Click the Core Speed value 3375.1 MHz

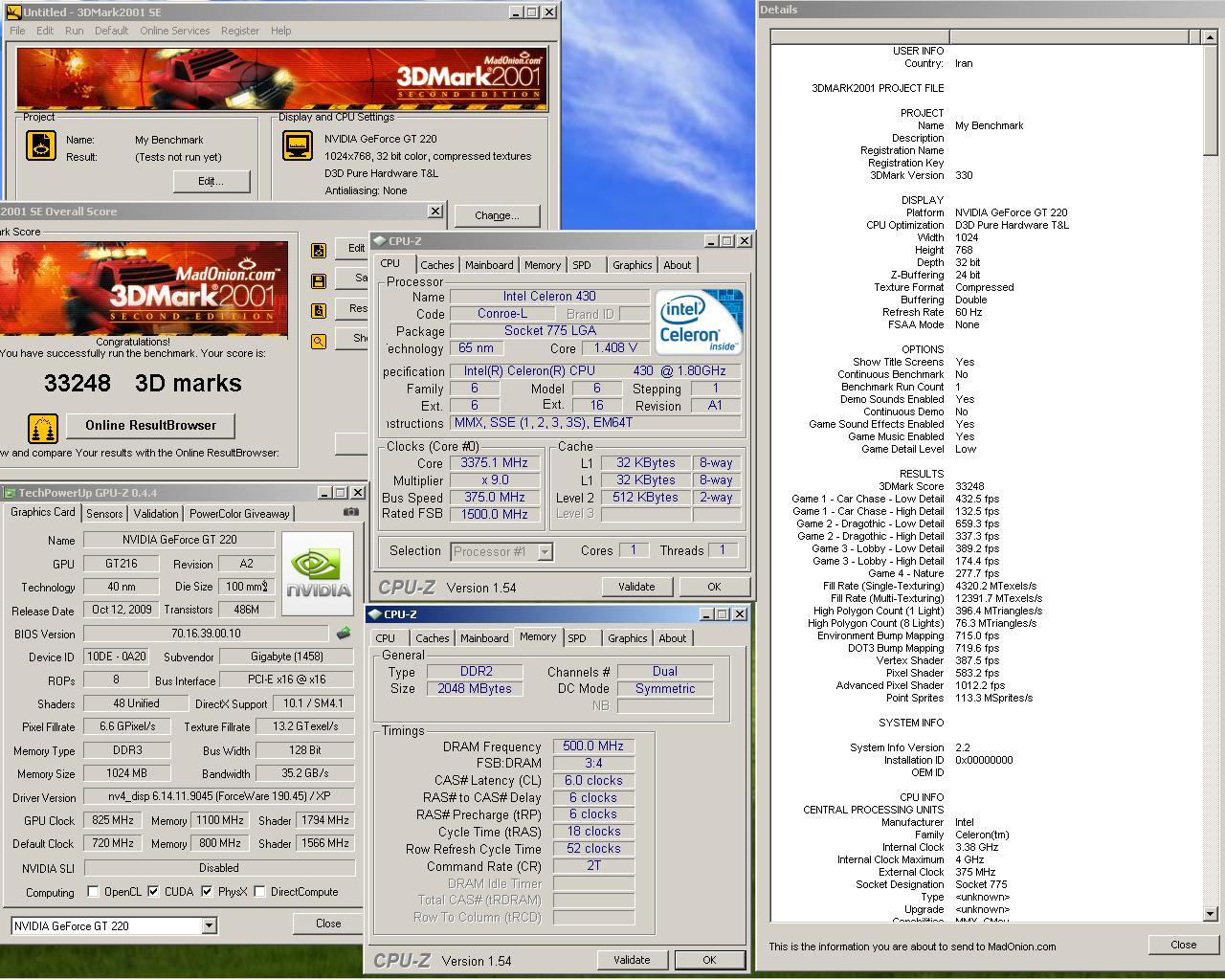click(x=494, y=463)
